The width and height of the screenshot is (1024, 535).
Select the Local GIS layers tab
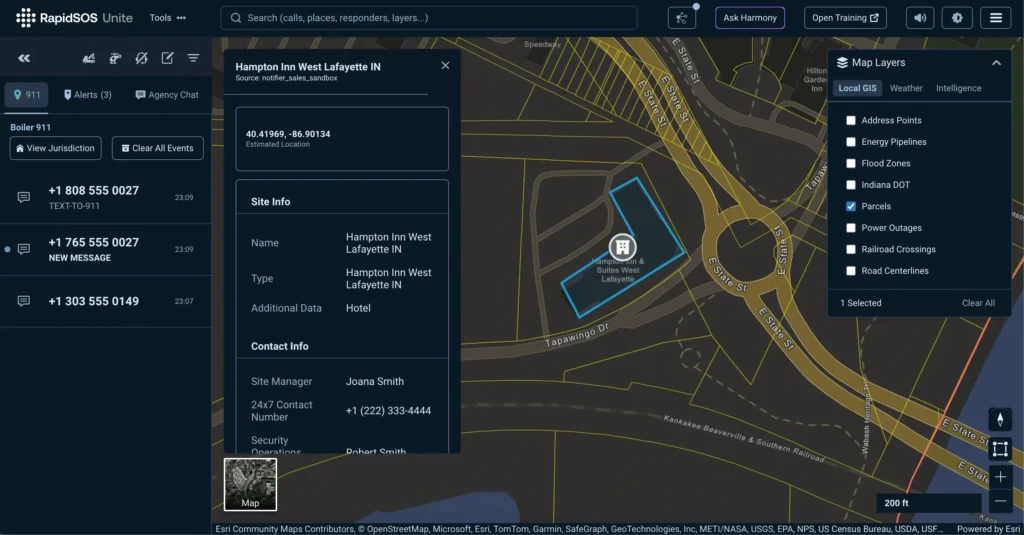coord(857,88)
